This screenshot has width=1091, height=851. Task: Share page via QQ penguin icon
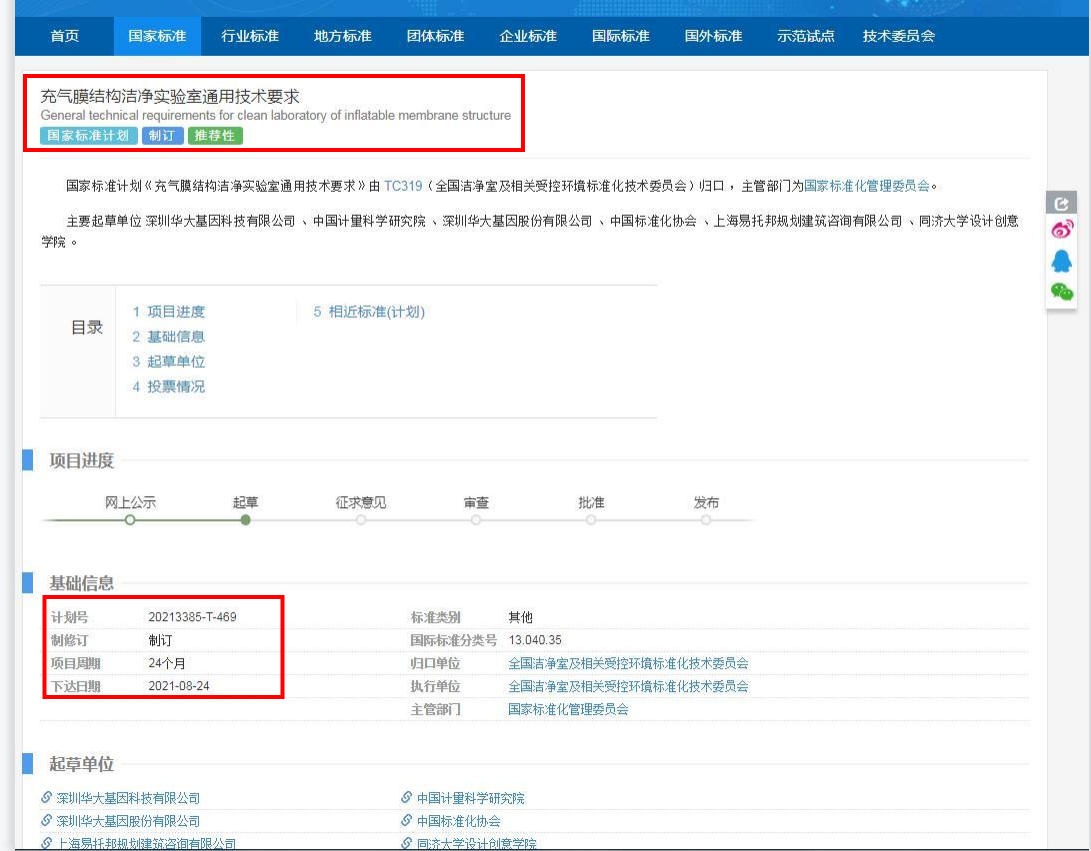1061,261
